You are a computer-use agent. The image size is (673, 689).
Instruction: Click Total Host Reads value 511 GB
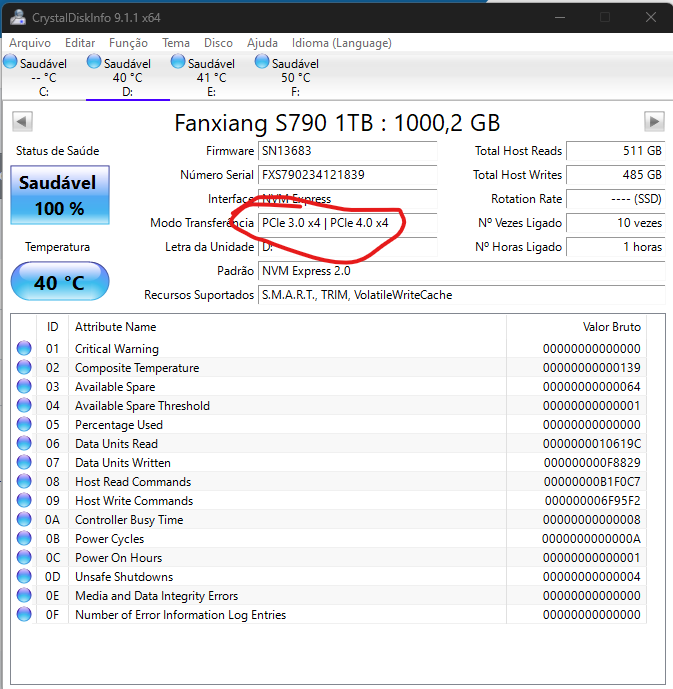click(616, 151)
